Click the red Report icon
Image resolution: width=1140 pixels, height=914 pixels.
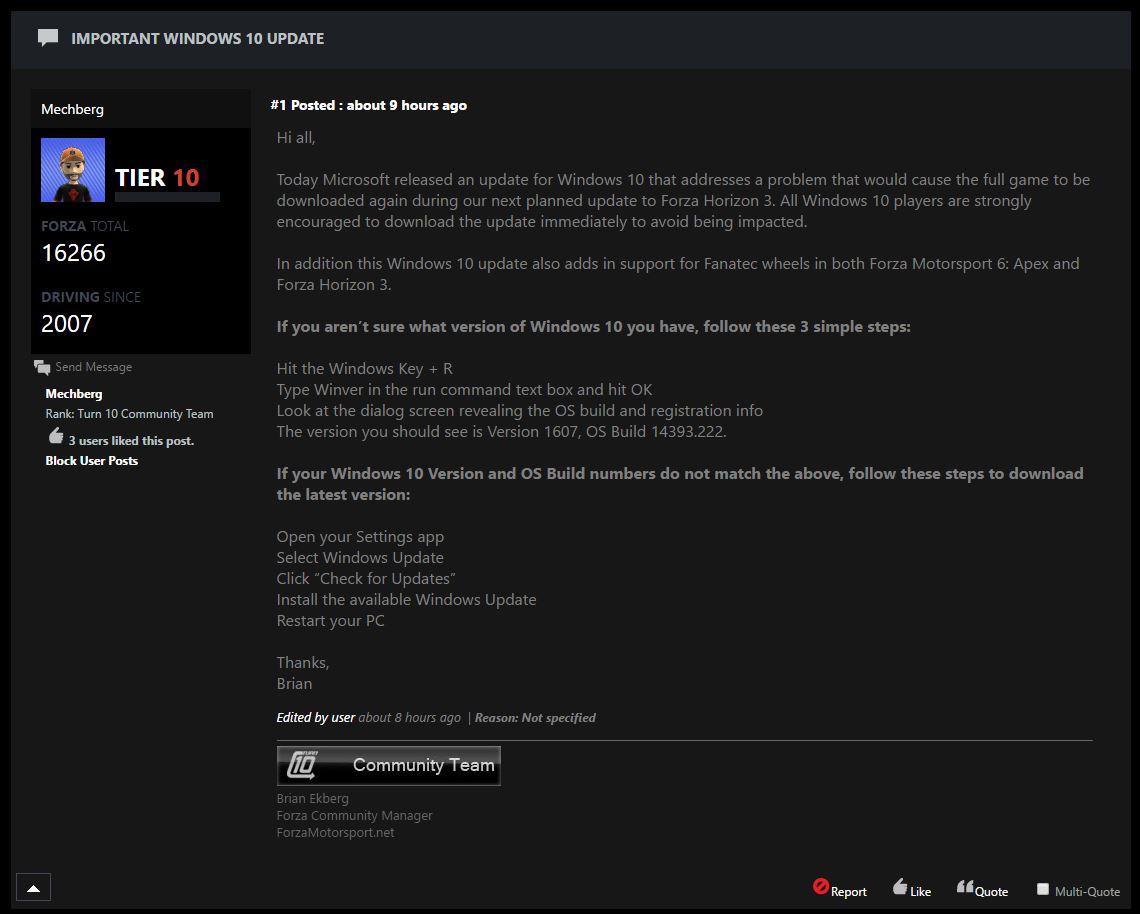tap(821, 886)
